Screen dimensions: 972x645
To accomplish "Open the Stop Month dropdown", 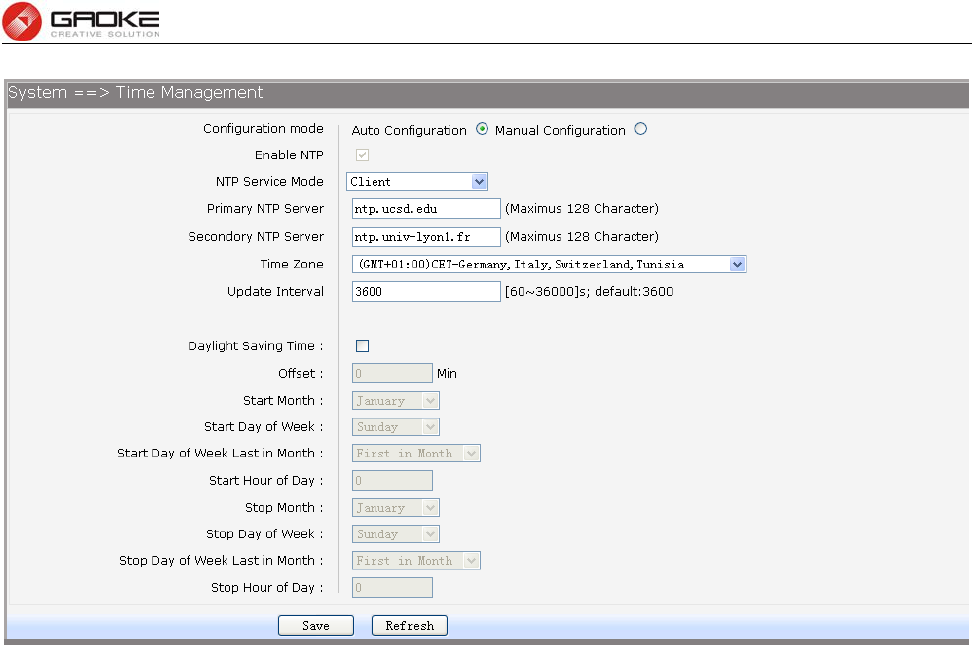I will pyautogui.click(x=395, y=508).
